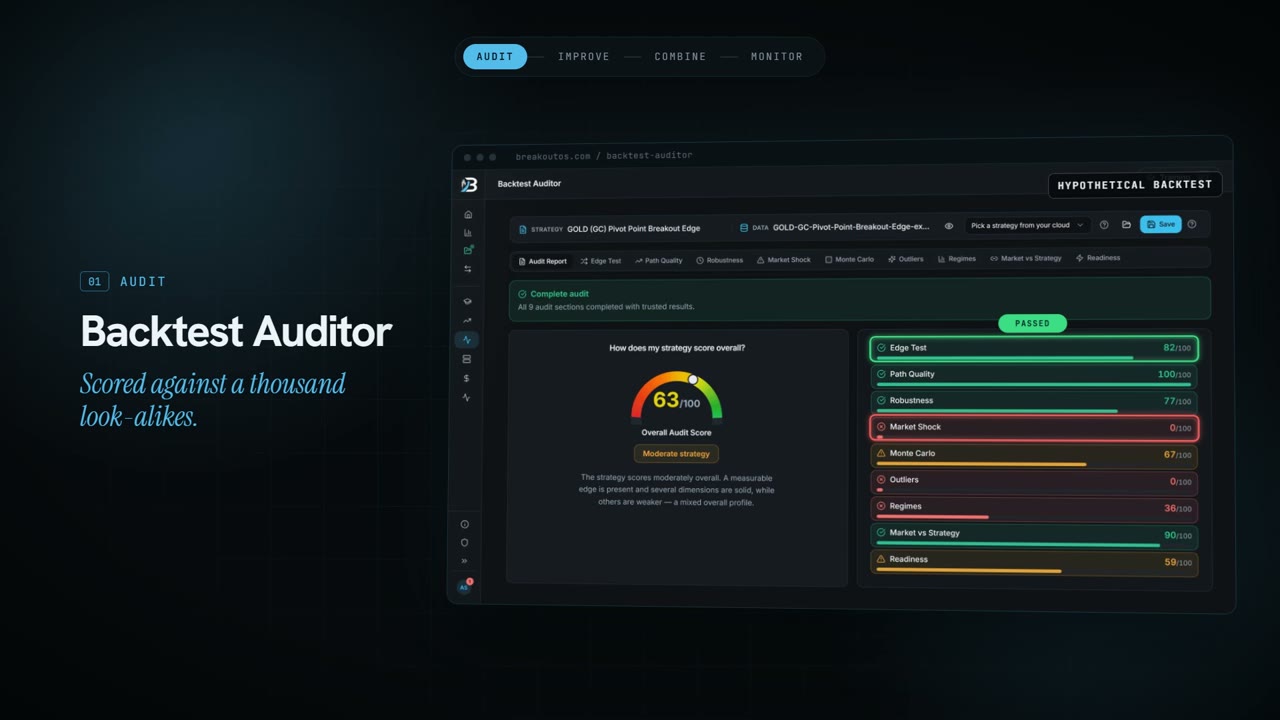
Task: Click the shield icon in the sidebar
Action: coord(464,543)
